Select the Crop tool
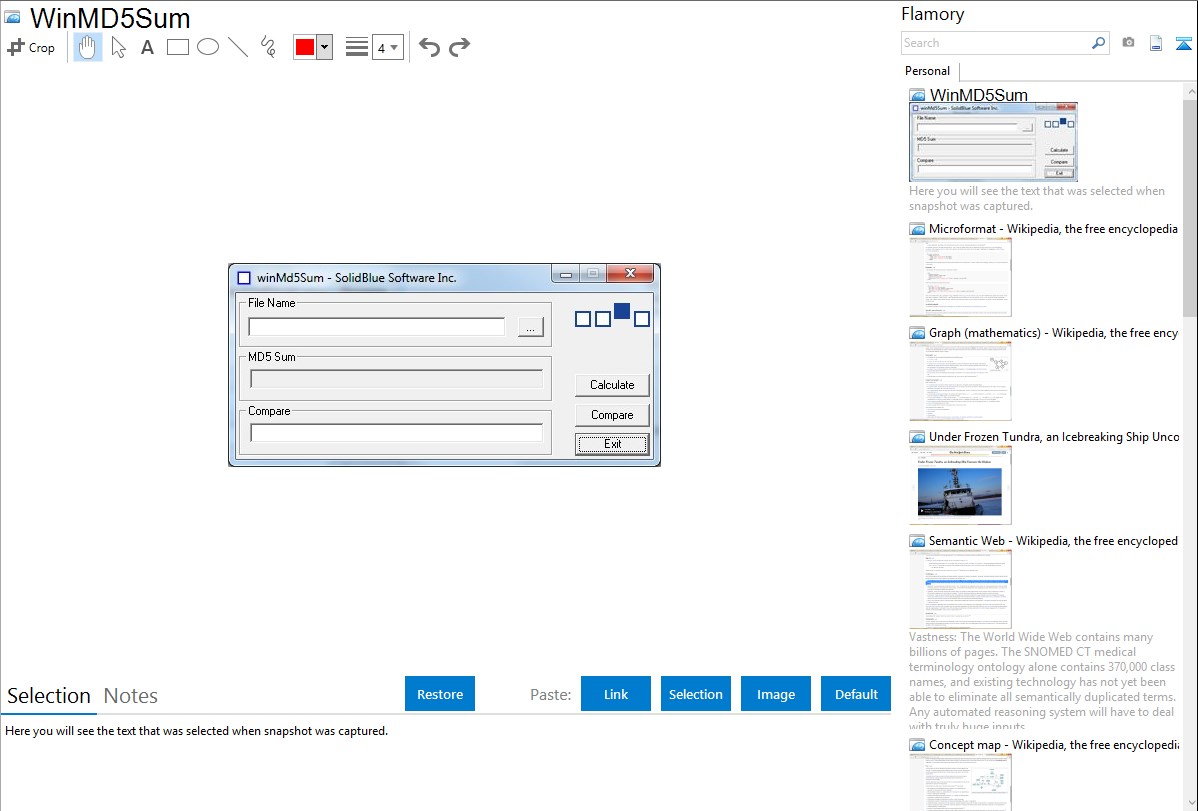 (x=31, y=47)
